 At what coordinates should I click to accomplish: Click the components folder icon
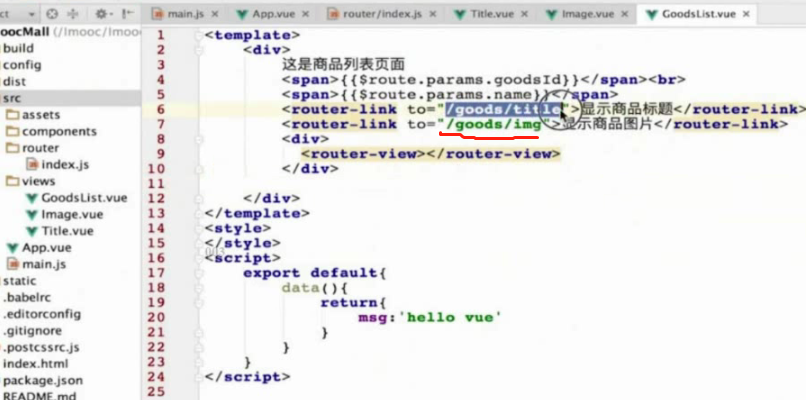[12, 131]
